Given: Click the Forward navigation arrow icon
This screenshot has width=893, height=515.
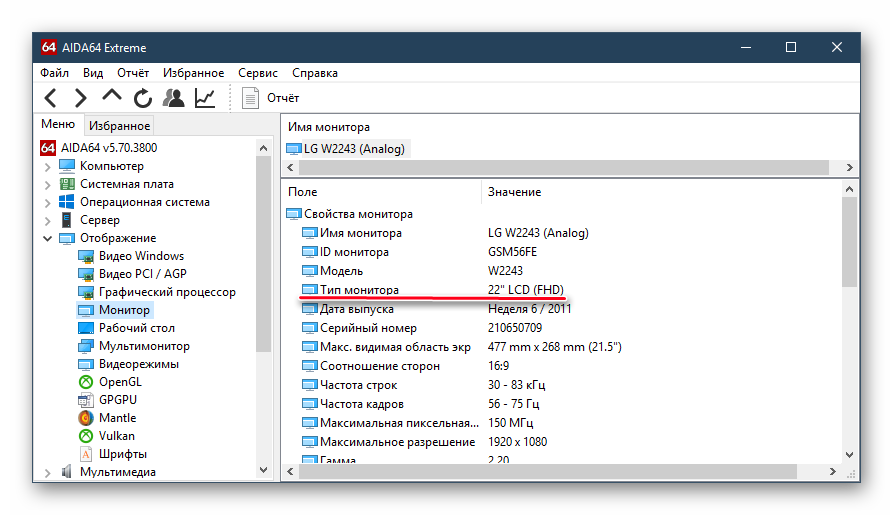Looking at the screenshot, I should click(x=81, y=98).
